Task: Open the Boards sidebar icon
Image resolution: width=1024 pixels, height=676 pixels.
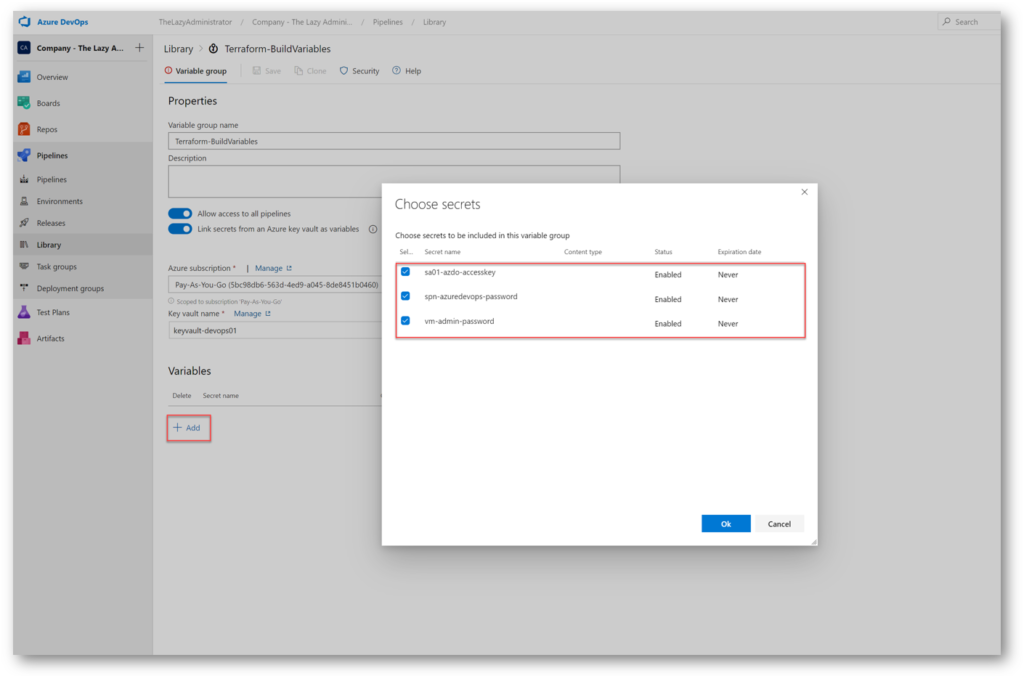Action: pos(24,103)
